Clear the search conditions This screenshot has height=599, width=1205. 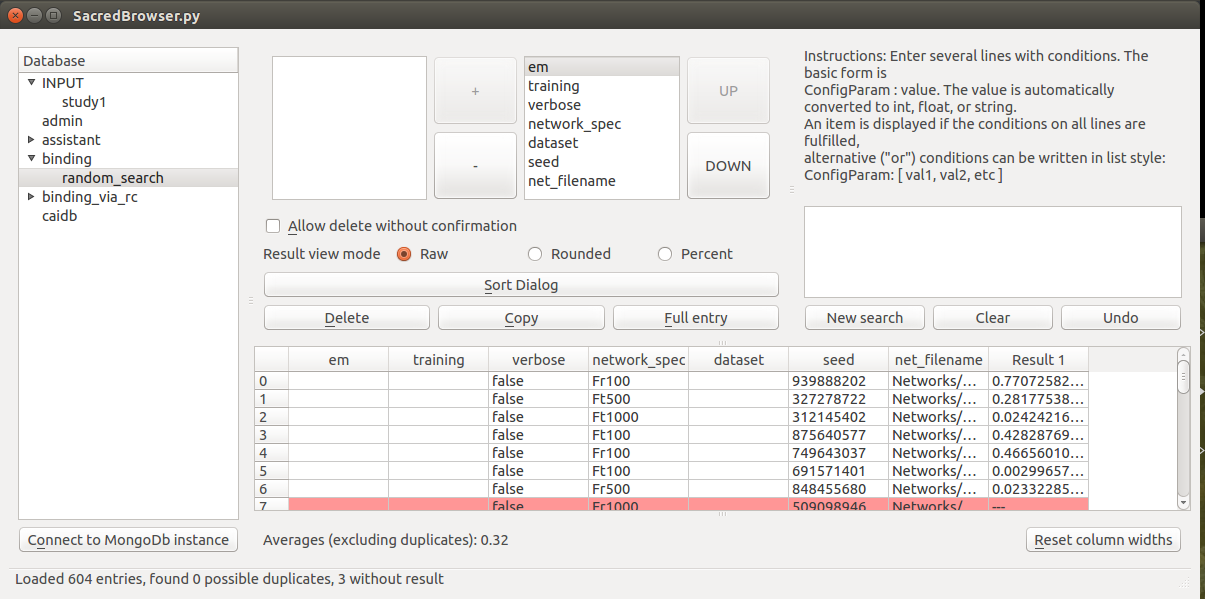(x=993, y=318)
